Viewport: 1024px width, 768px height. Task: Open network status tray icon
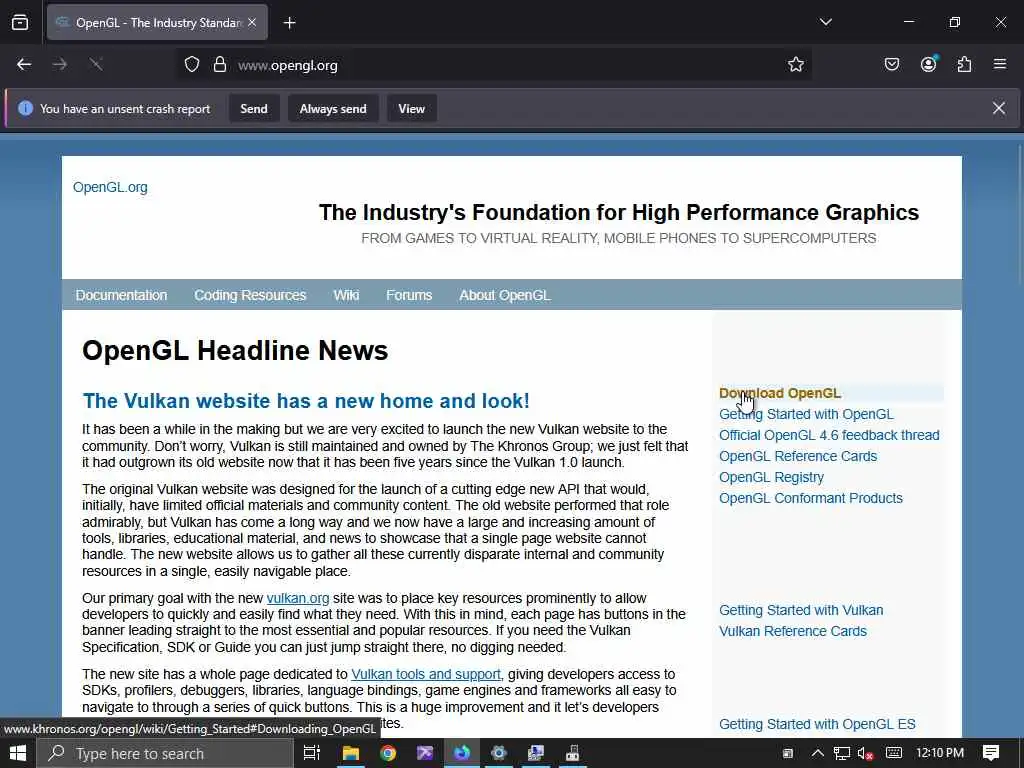click(x=842, y=754)
